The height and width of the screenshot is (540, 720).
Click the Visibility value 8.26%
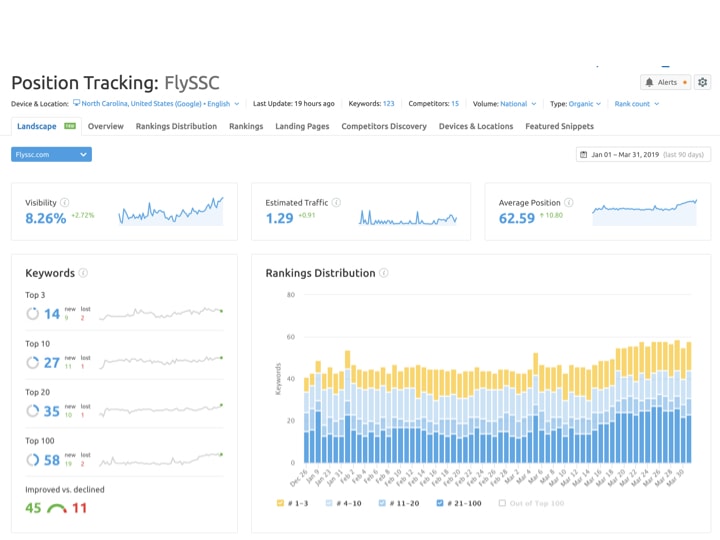click(45, 218)
